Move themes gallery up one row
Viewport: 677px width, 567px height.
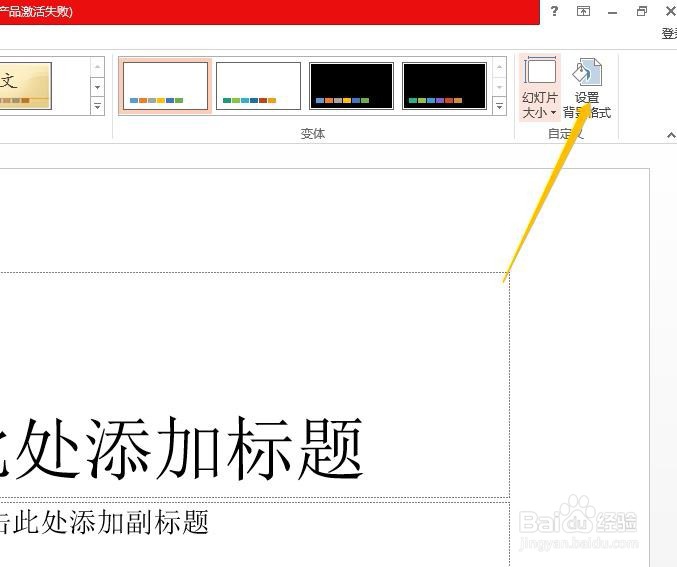(x=97, y=67)
